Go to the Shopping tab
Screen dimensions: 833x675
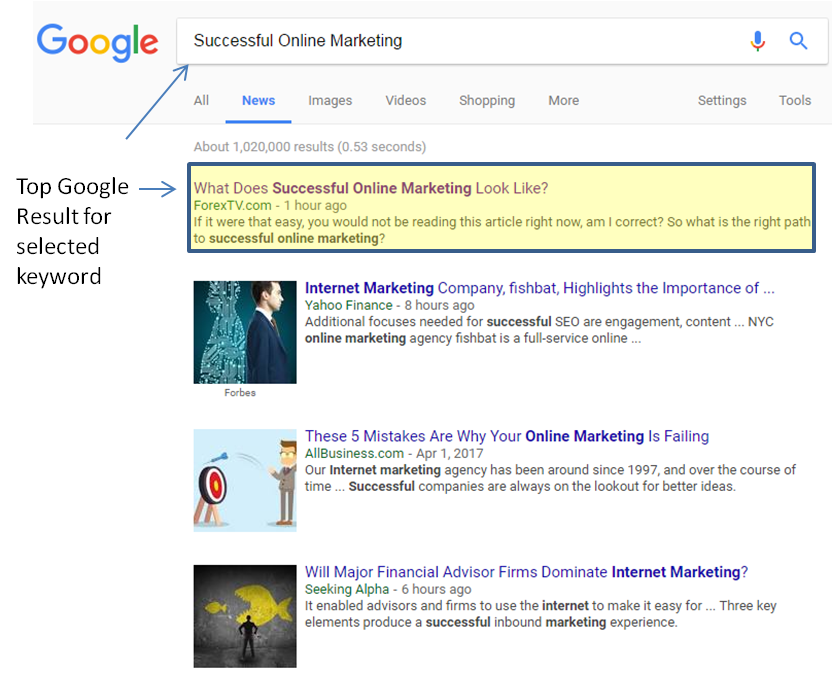(487, 100)
